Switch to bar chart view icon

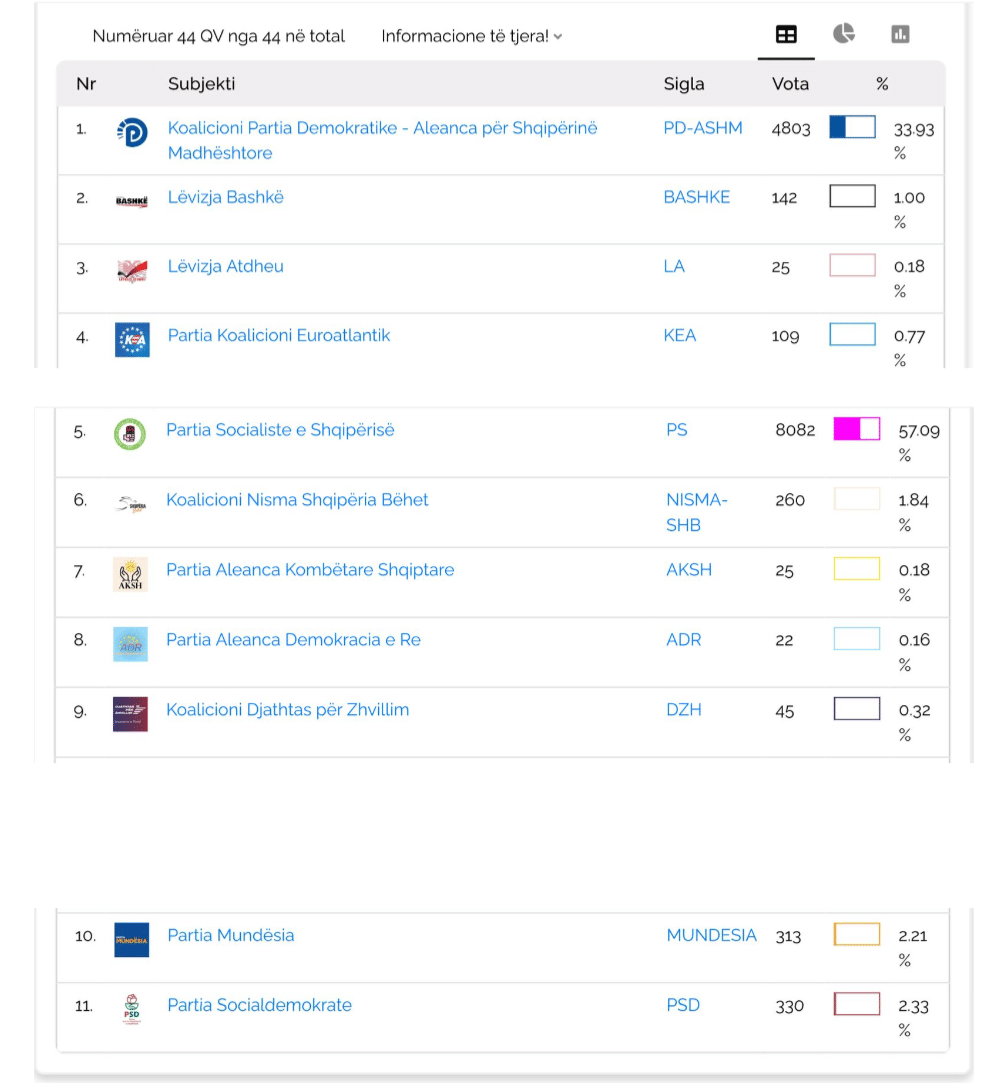tap(900, 35)
